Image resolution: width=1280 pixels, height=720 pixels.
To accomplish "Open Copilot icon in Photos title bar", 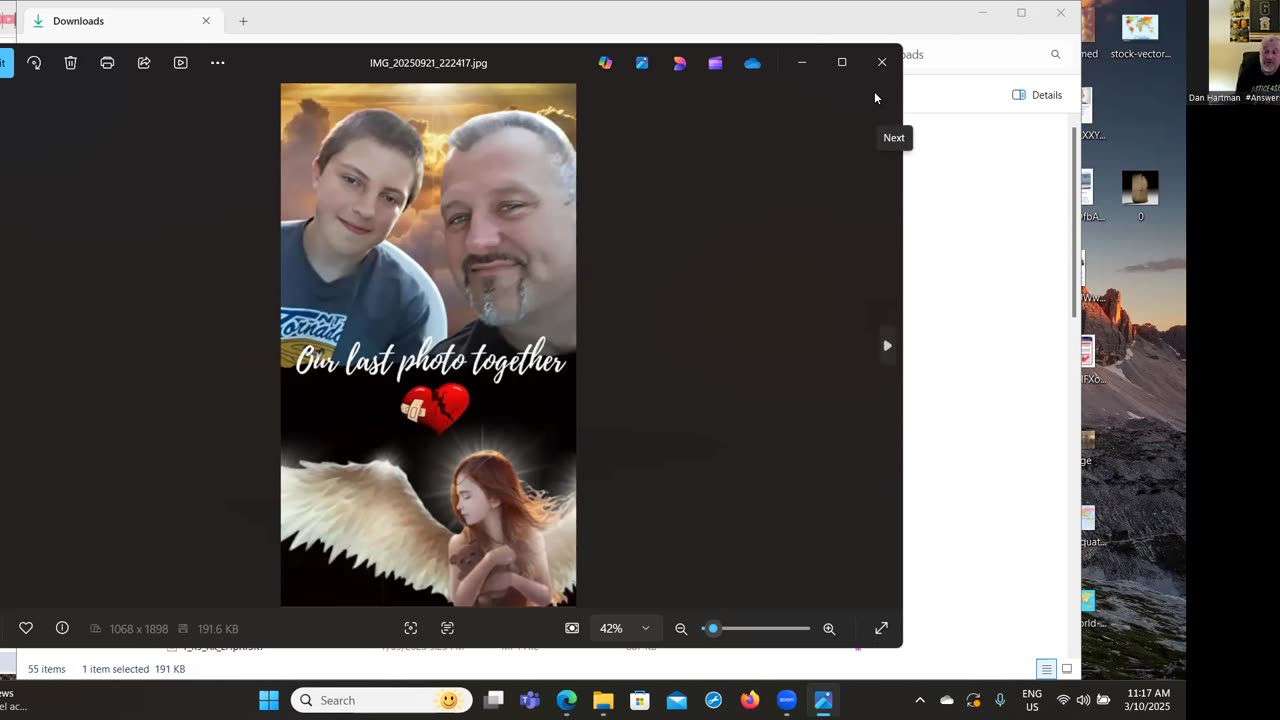I will tap(605, 63).
